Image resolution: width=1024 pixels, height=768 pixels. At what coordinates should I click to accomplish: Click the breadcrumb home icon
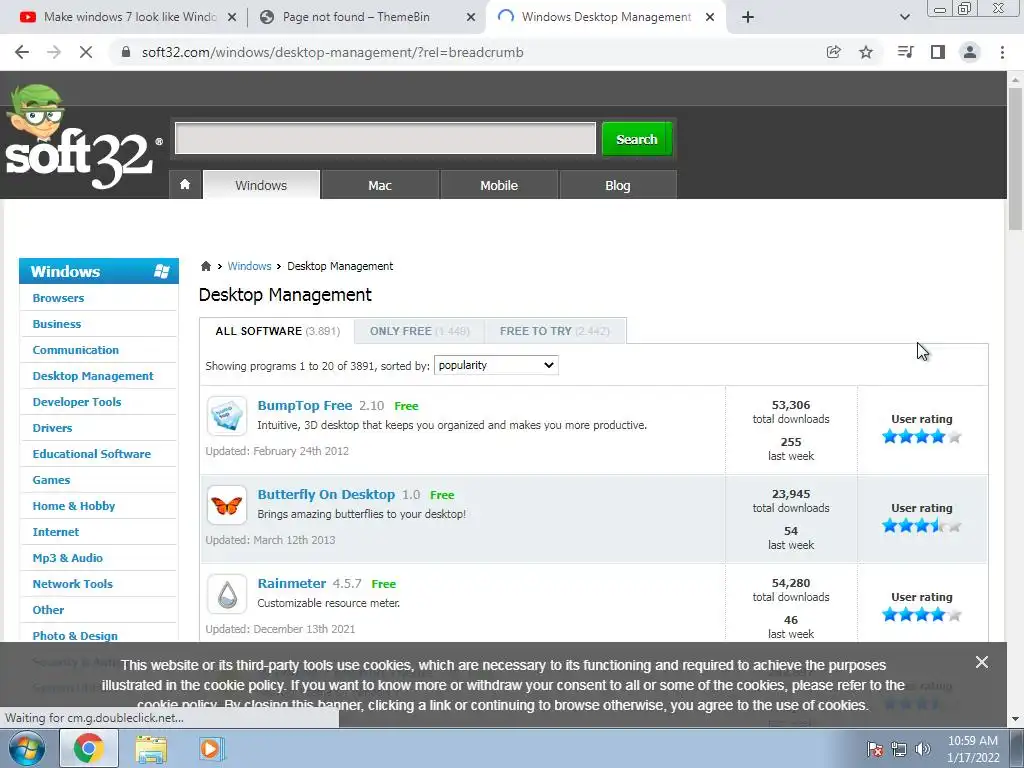coord(206,266)
